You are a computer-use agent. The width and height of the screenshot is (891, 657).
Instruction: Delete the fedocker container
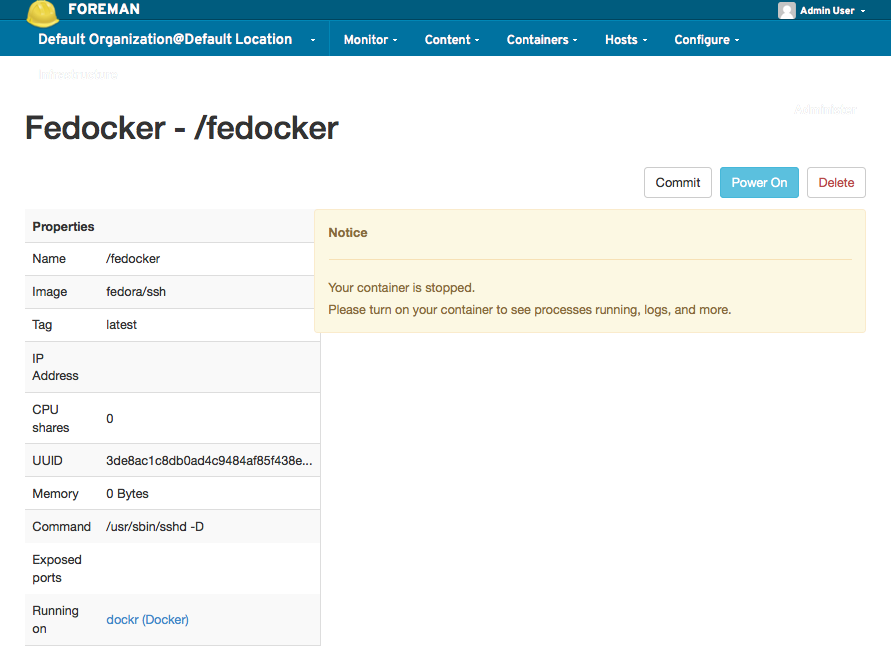[836, 182]
